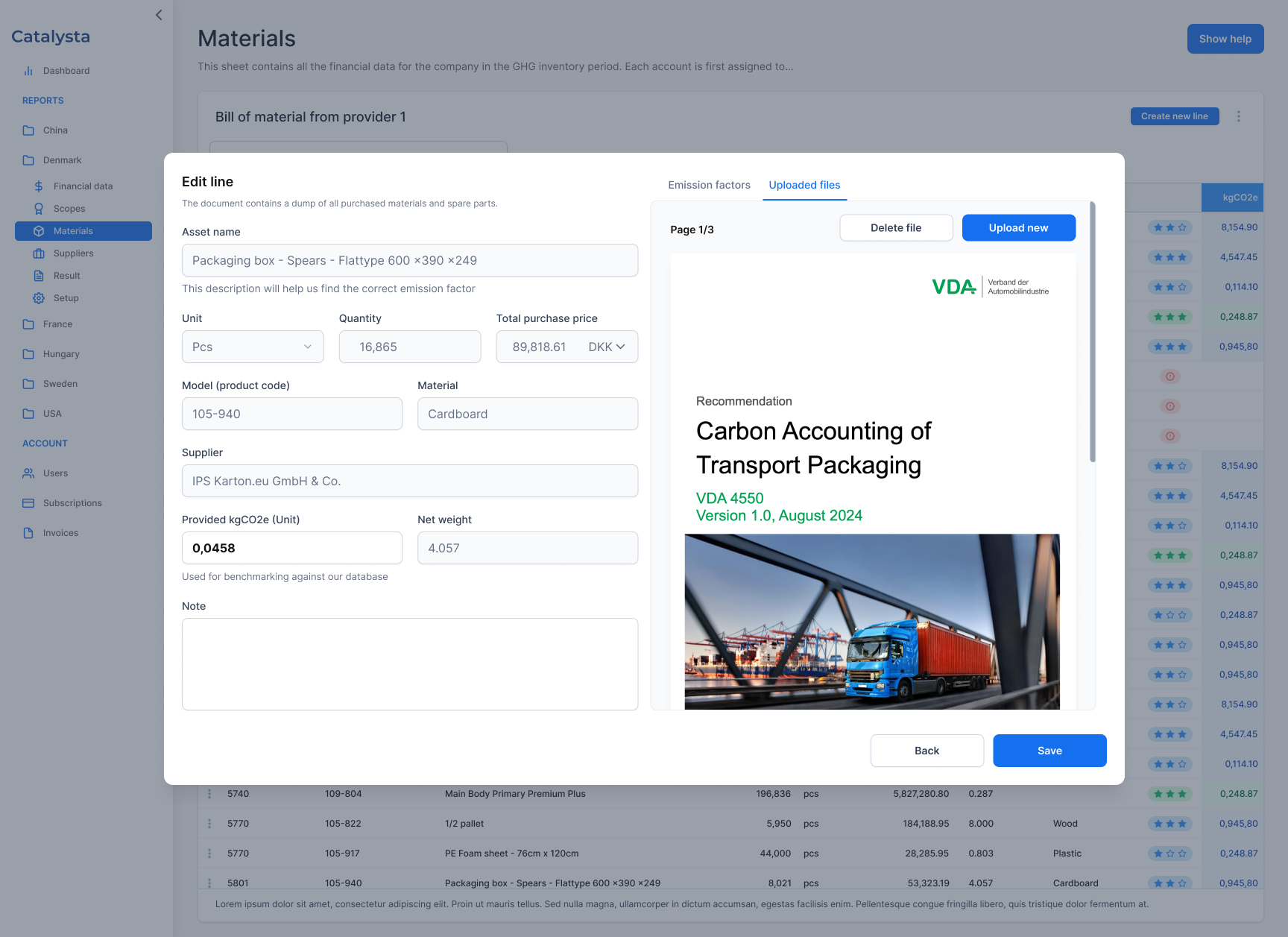
Task: Open the DKK currency dropdown
Action: point(607,347)
